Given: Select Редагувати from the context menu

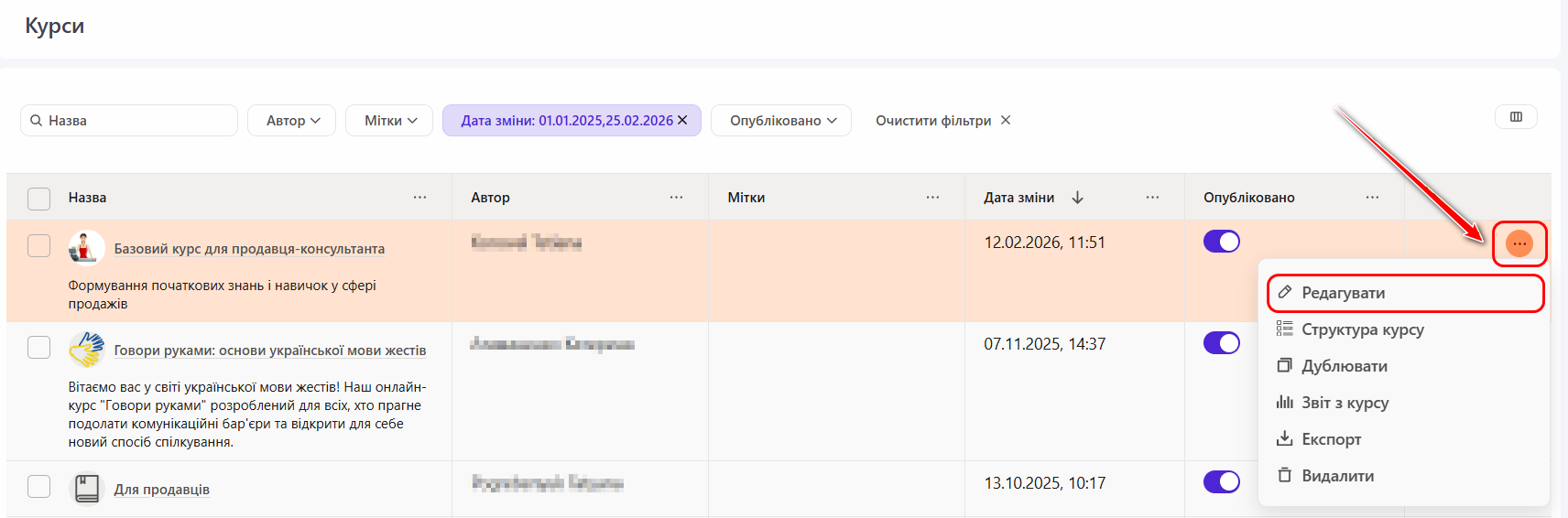Looking at the screenshot, I should pyautogui.click(x=1343, y=293).
